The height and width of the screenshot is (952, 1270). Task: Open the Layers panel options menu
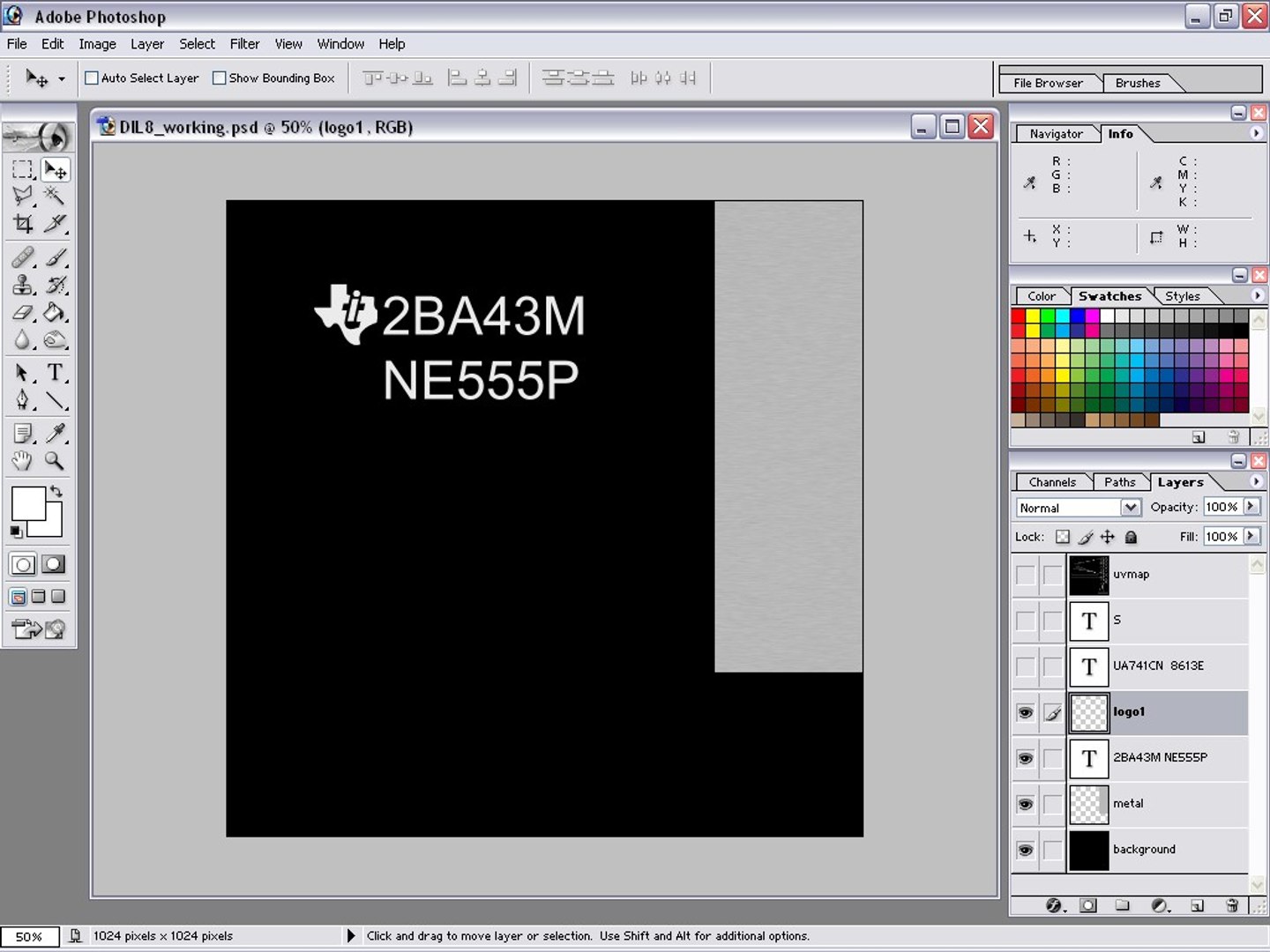[x=1256, y=481]
